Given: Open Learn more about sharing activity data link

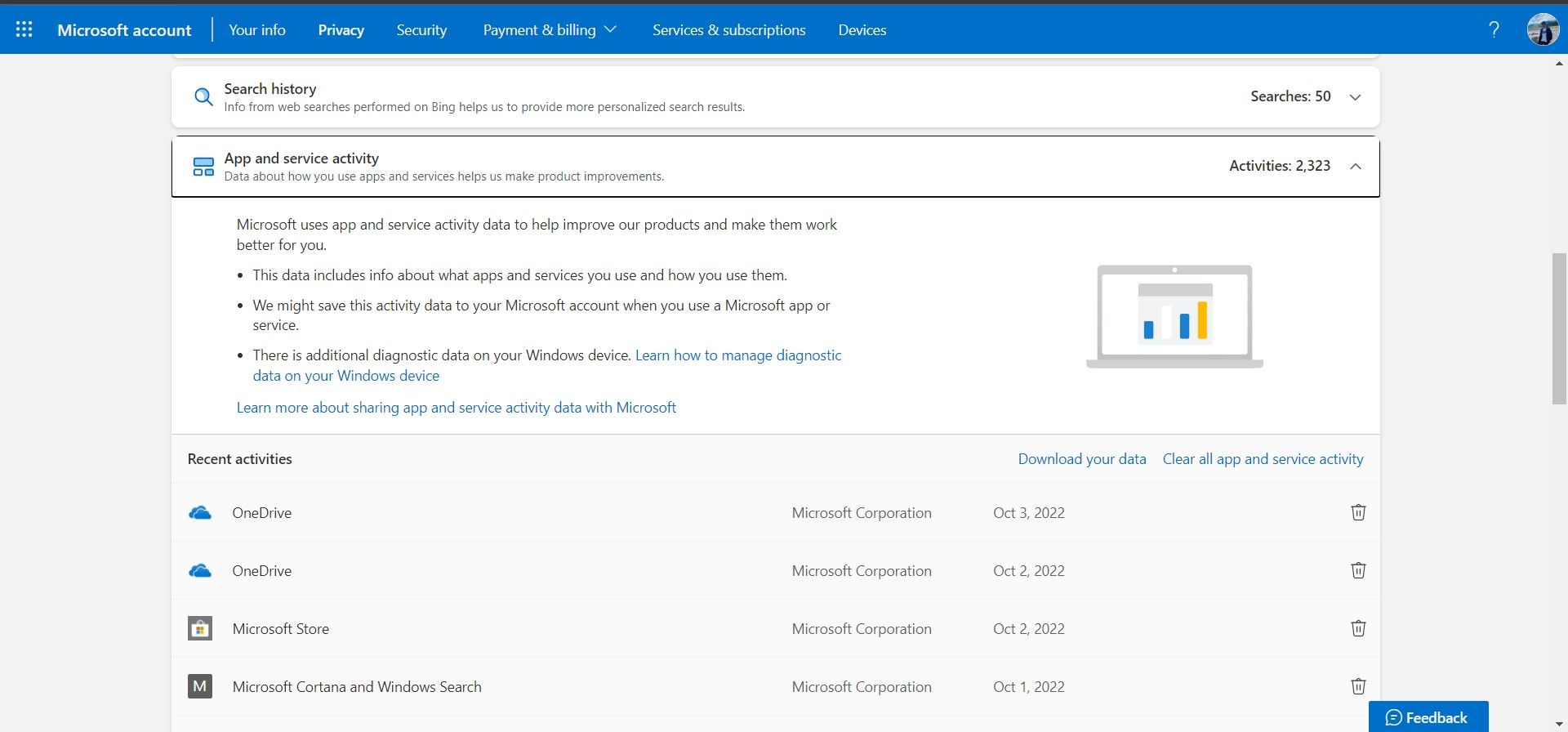Looking at the screenshot, I should click(x=457, y=407).
